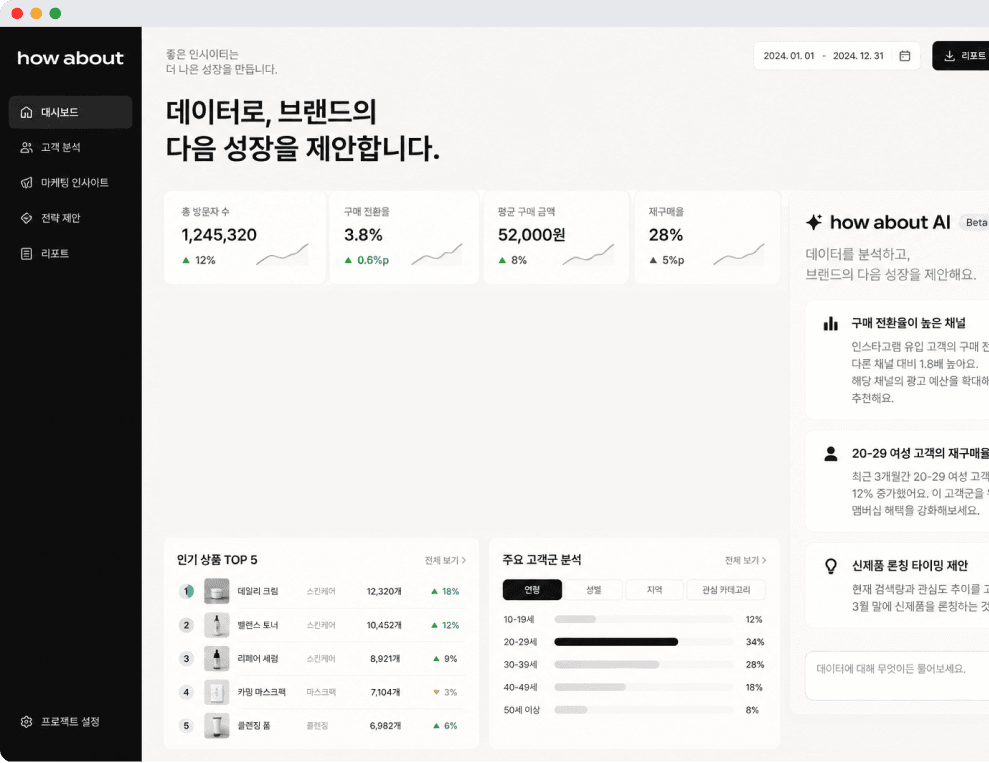This screenshot has height=763, width=989.
Task: Click the how about logo
Action: 70,58
